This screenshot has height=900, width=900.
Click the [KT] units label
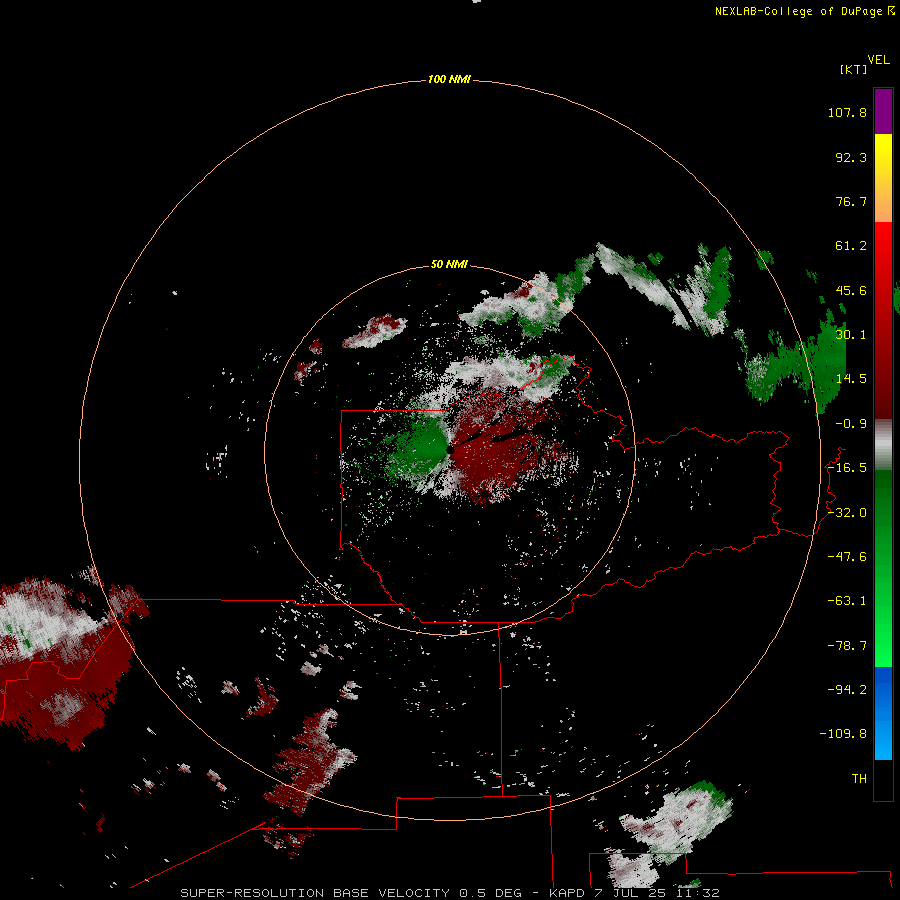pos(853,69)
